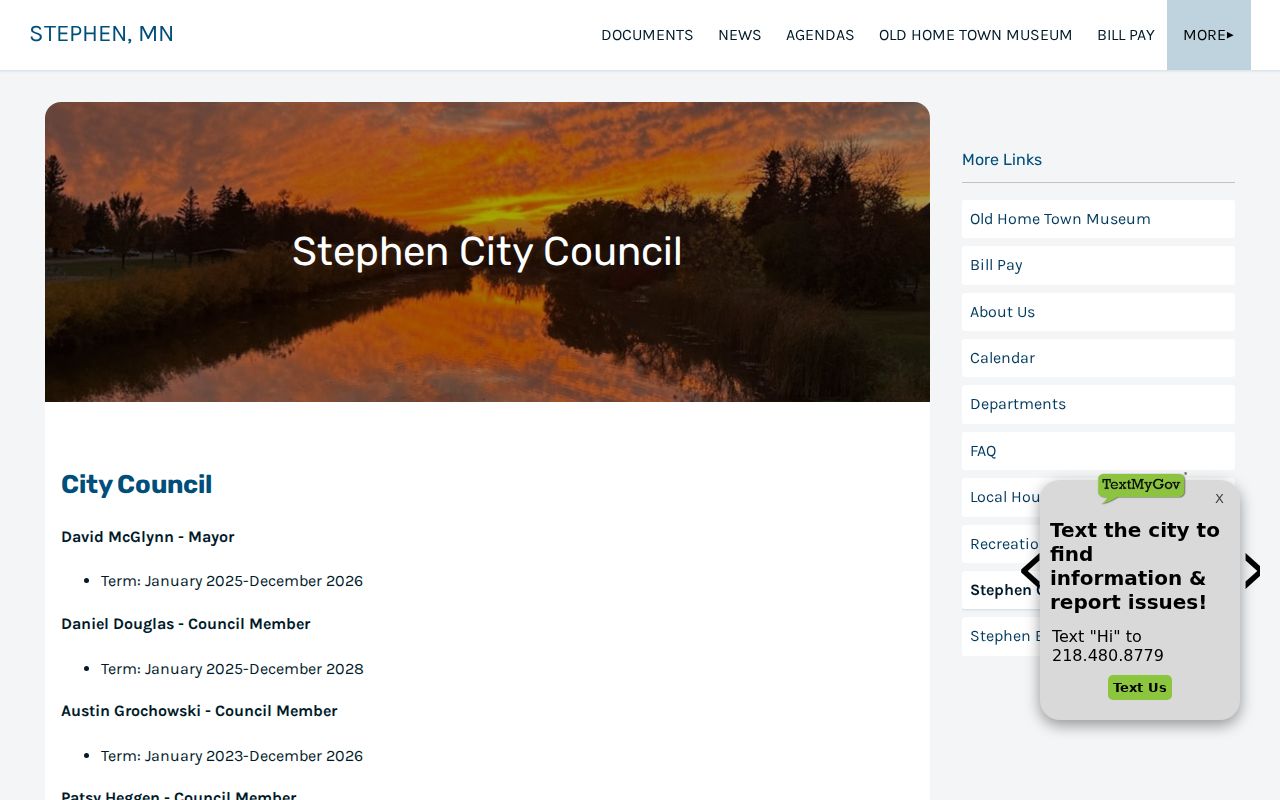This screenshot has width=1280, height=800.
Task: Click 'Term: January 2025-December 2026' text
Action: [232, 581]
